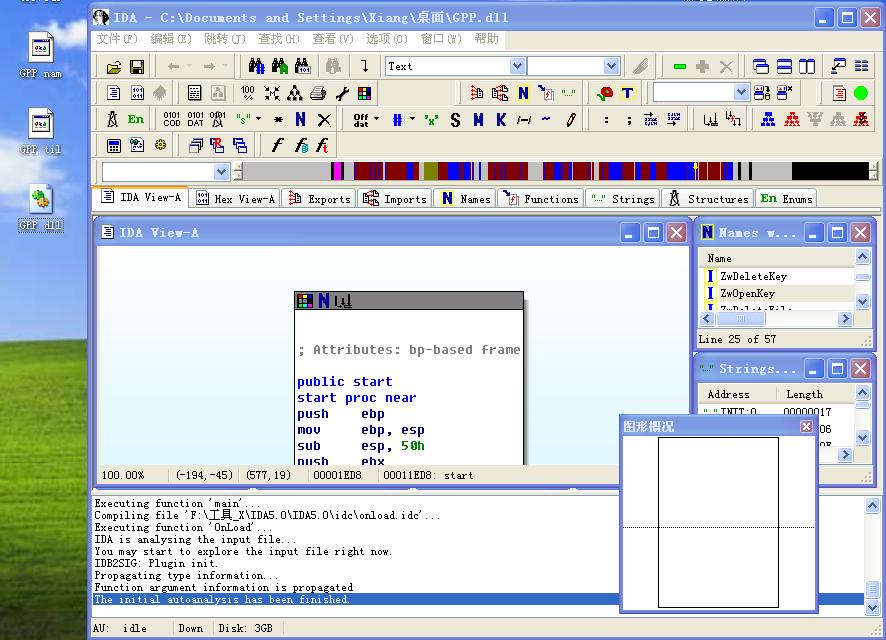Cascade windows via the overlapping windows icon
Viewport: 886px width, 640px height.
point(761,67)
